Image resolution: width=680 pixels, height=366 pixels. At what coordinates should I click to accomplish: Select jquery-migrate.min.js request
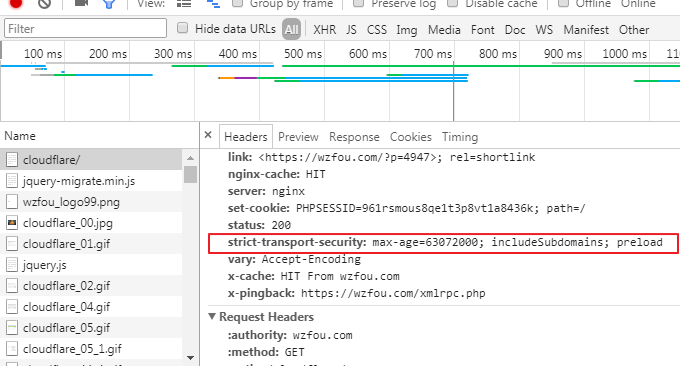(91, 180)
